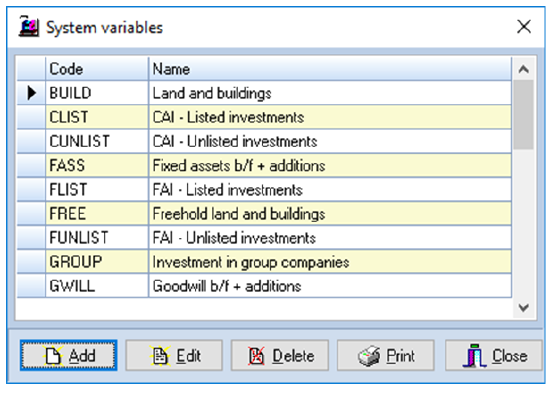This screenshot has height=393, width=550.
Task: Click 'Investment in group companies' name cell
Action: pyautogui.click(x=330, y=262)
